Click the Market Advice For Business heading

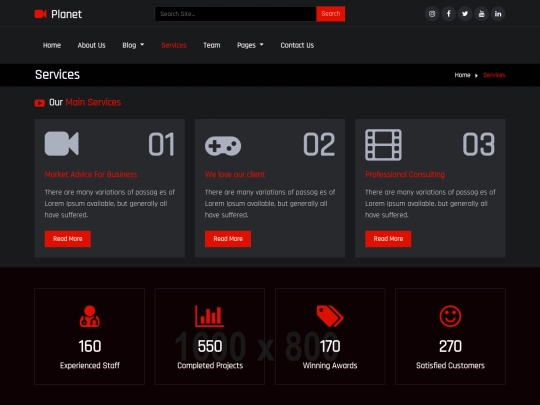pyautogui.click(x=91, y=174)
